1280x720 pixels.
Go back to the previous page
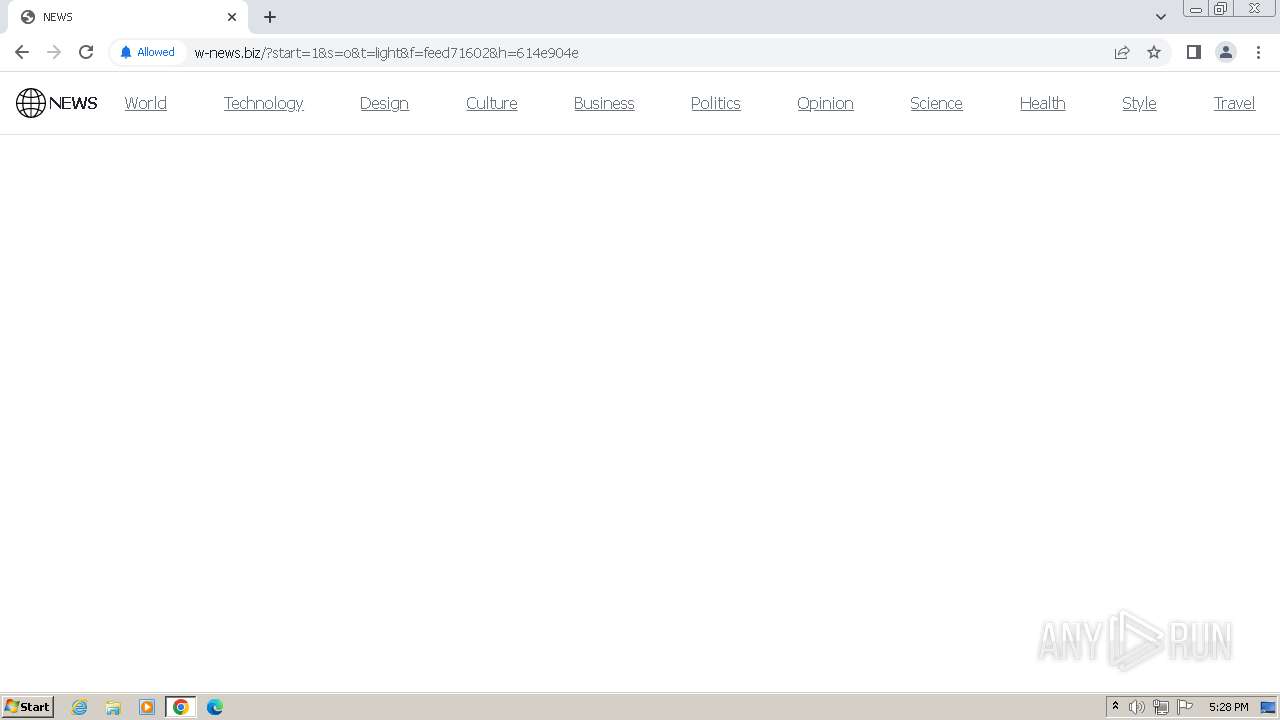tap(22, 52)
